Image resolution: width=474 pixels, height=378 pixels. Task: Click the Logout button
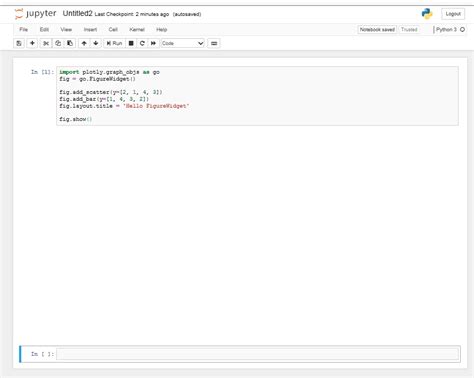[x=453, y=14]
